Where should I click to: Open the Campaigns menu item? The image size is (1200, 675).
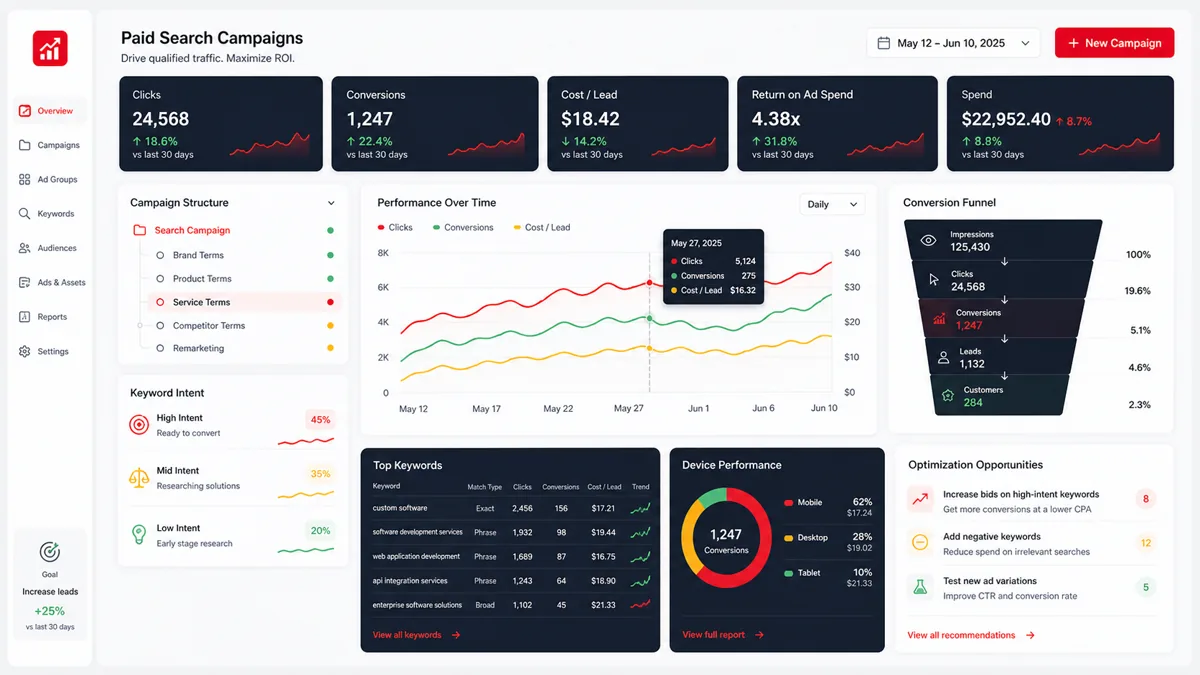51,145
